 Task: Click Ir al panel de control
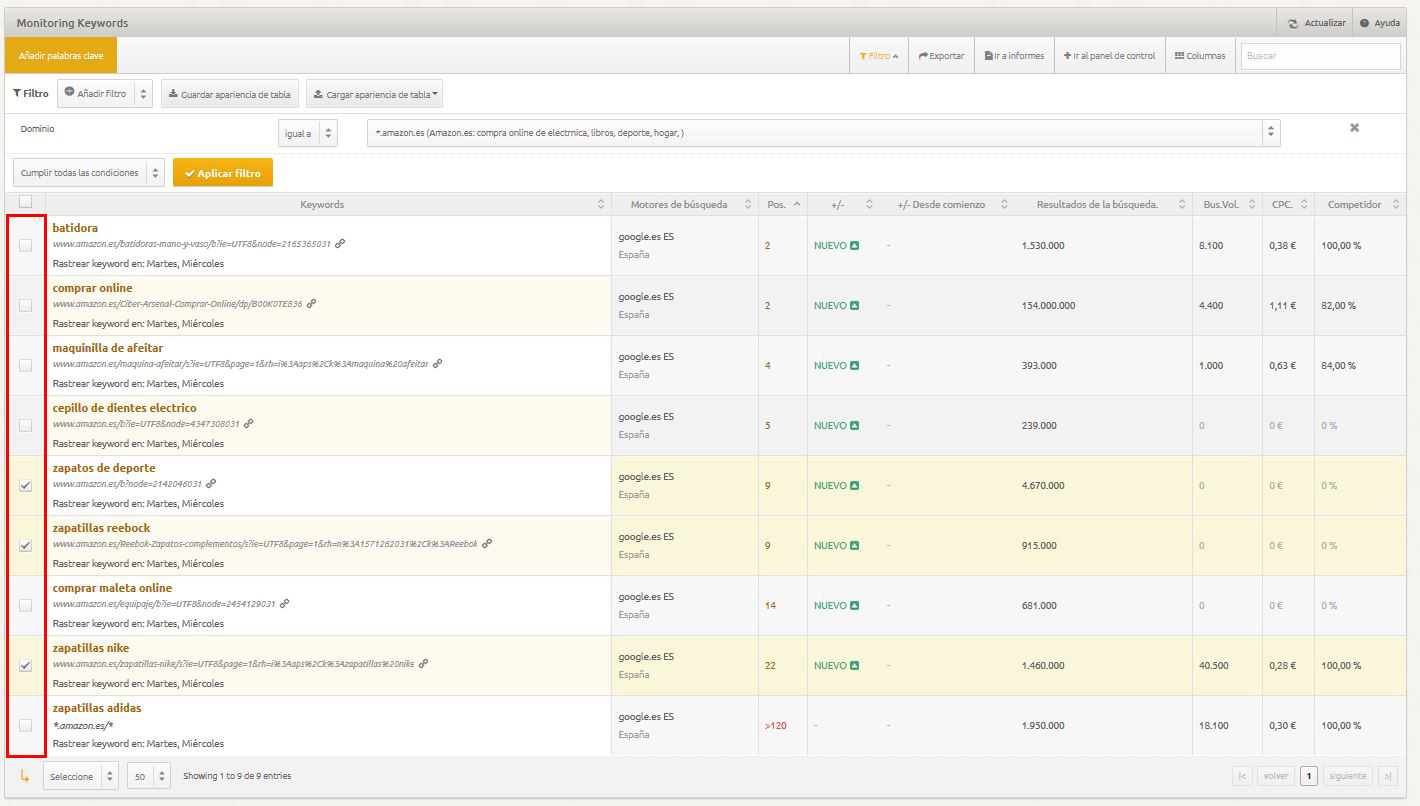[1109, 56]
